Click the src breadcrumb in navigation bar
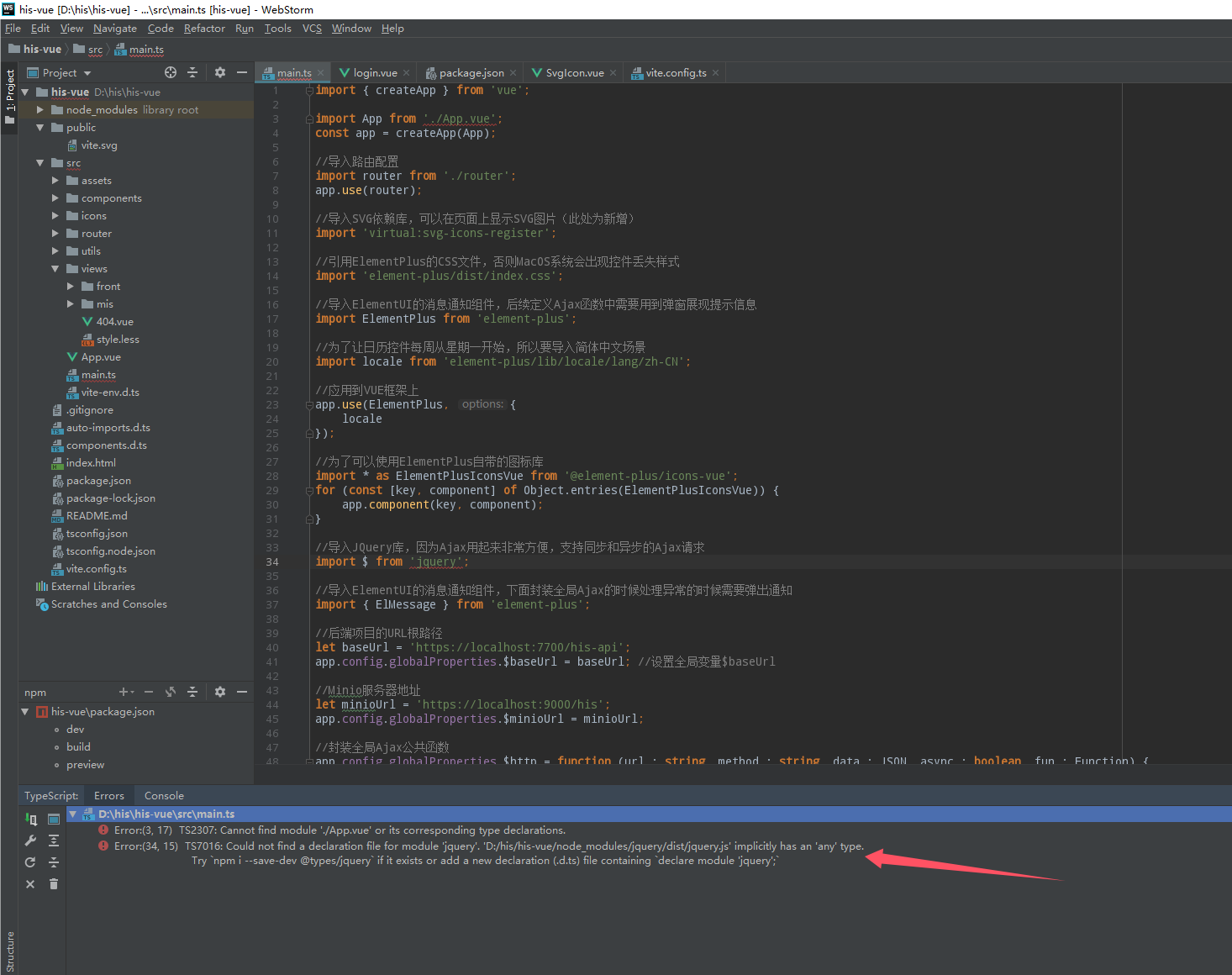The height and width of the screenshot is (975, 1232). point(95,50)
